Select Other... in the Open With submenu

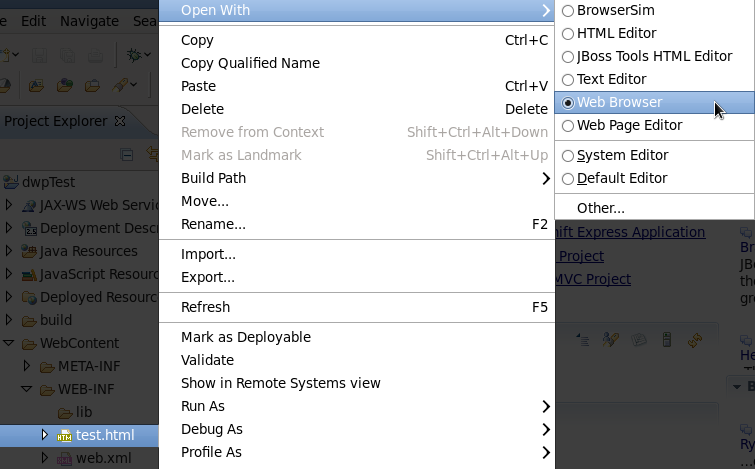(600, 208)
